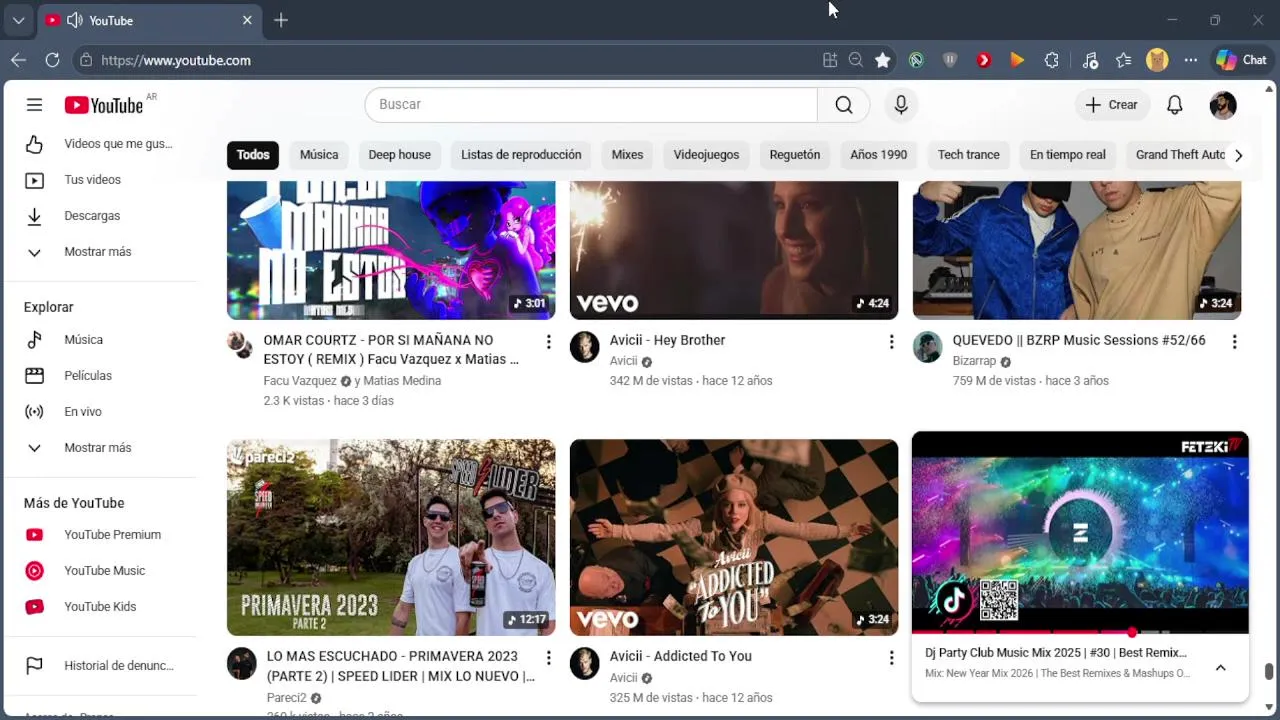The height and width of the screenshot is (720, 1280).
Task: Open Avicii - Addicted To You title
Action: coord(681,656)
